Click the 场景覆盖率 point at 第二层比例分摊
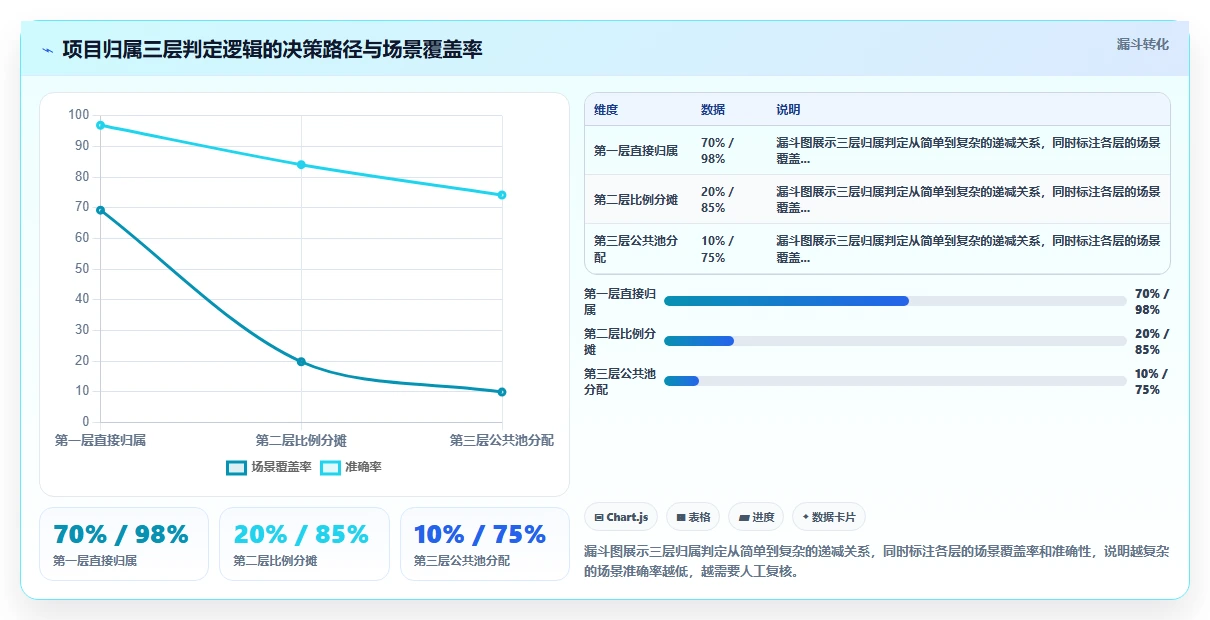1210x620 pixels. point(301,362)
